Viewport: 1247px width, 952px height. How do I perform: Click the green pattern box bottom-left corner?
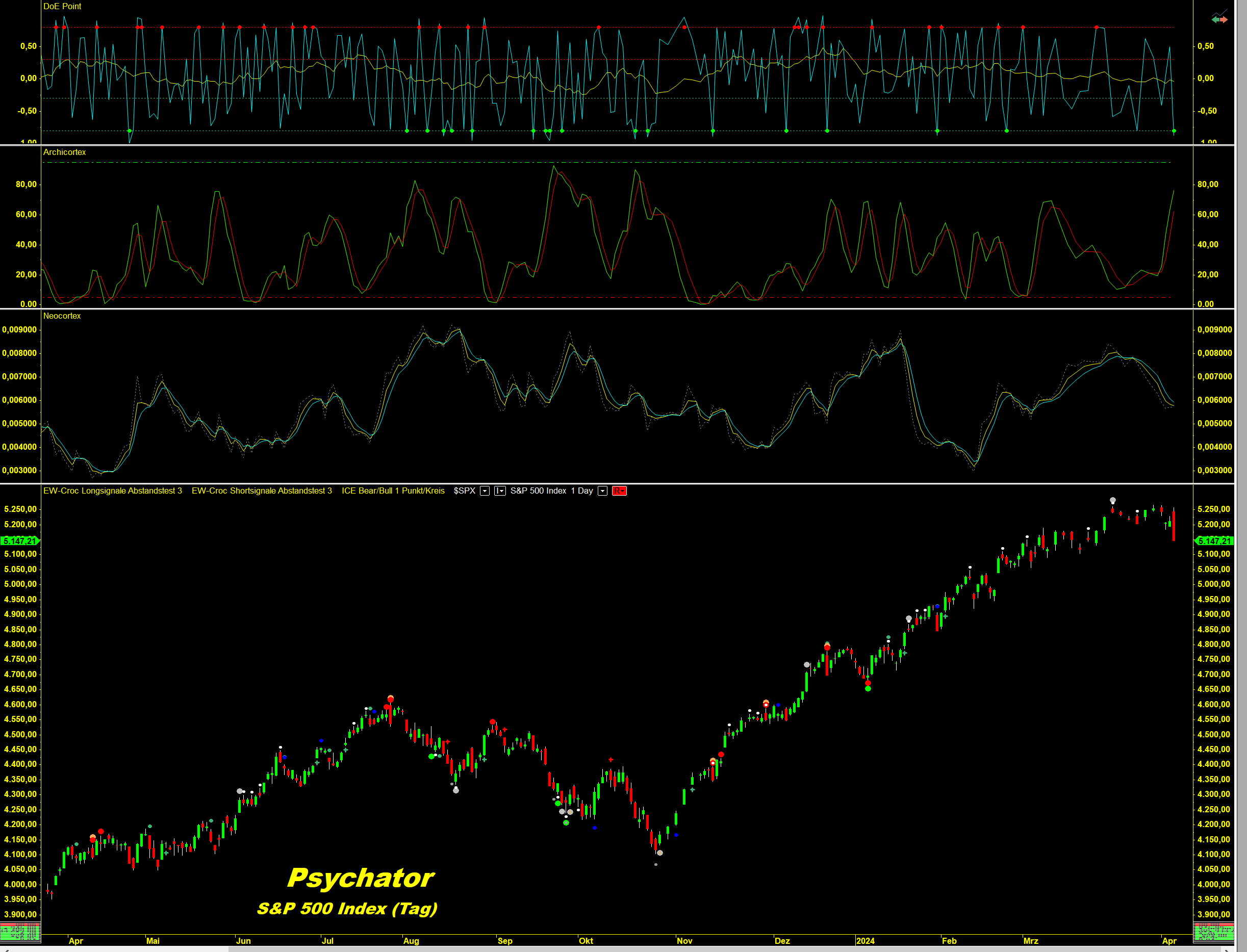(x=20, y=932)
